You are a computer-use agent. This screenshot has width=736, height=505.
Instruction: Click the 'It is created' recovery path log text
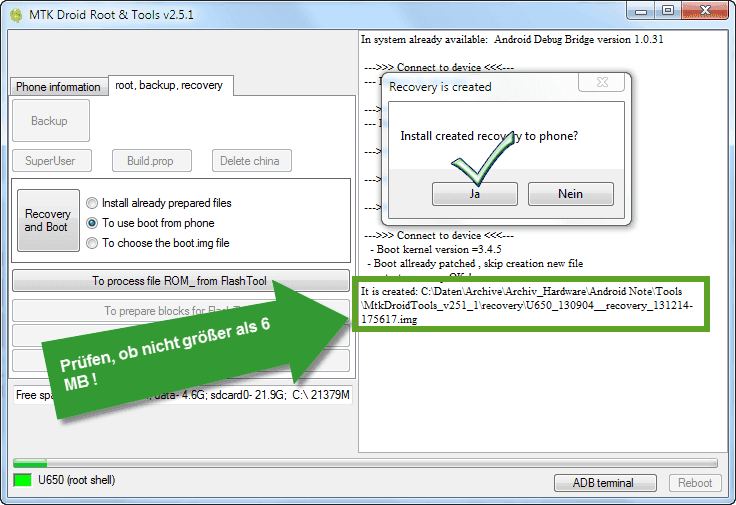click(527, 305)
